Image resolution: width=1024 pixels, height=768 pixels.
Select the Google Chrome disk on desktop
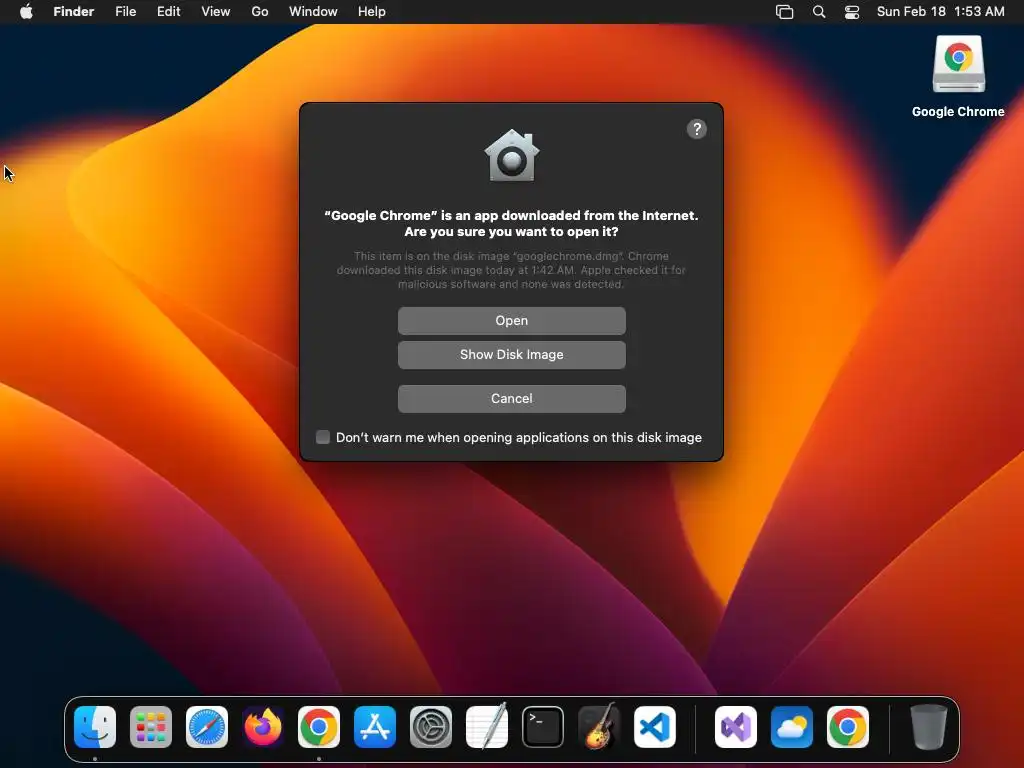coord(958,64)
